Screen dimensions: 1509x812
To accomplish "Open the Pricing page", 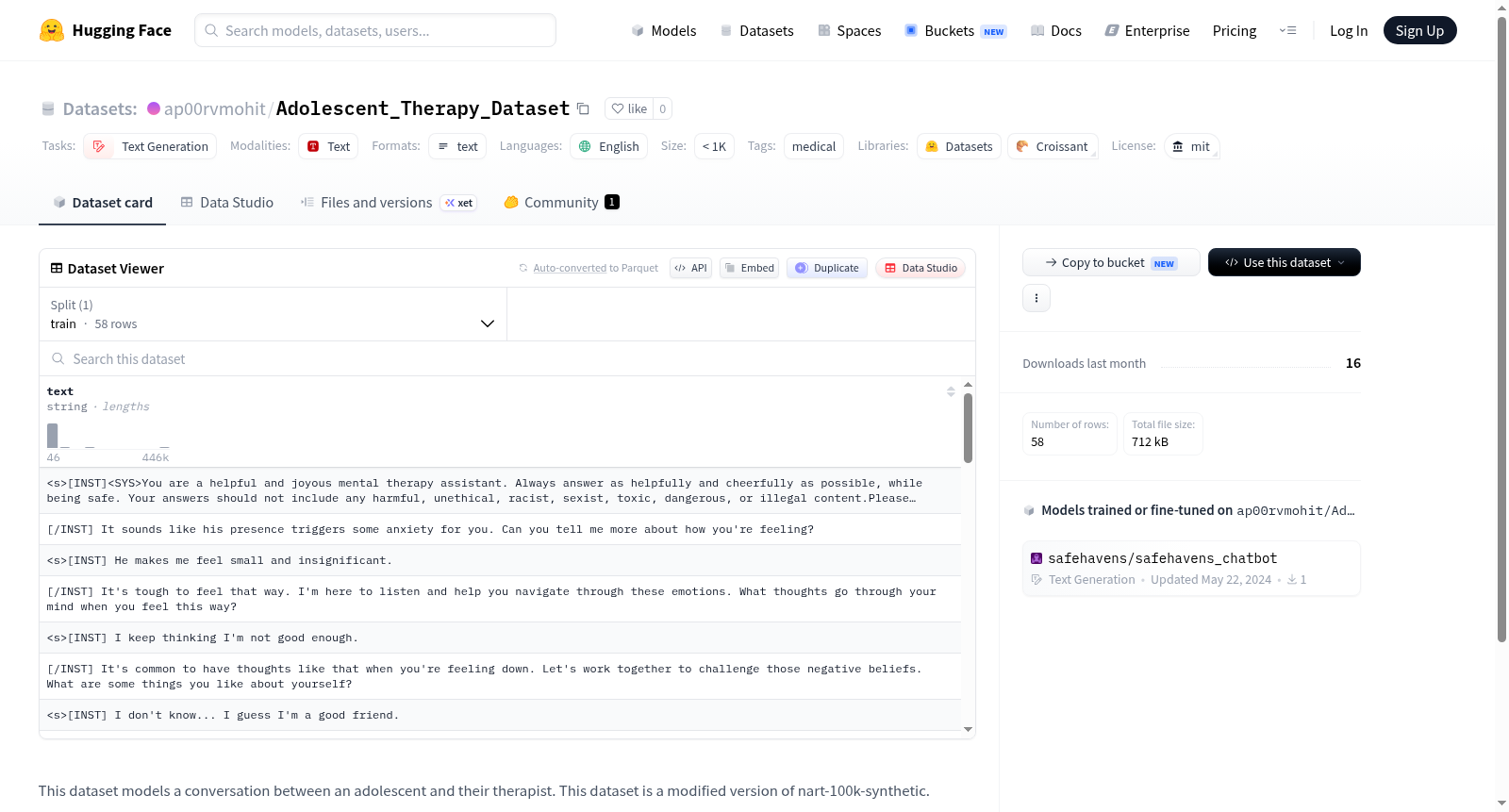I will tap(1235, 31).
